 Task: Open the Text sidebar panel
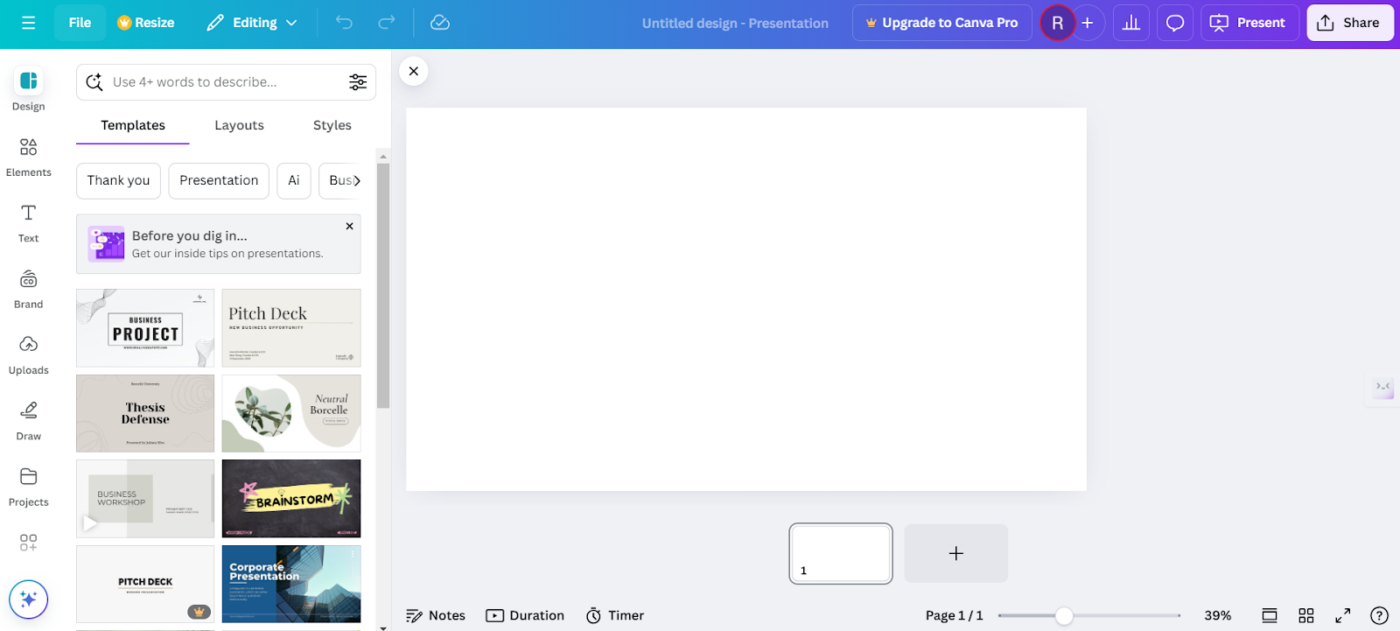point(28,223)
